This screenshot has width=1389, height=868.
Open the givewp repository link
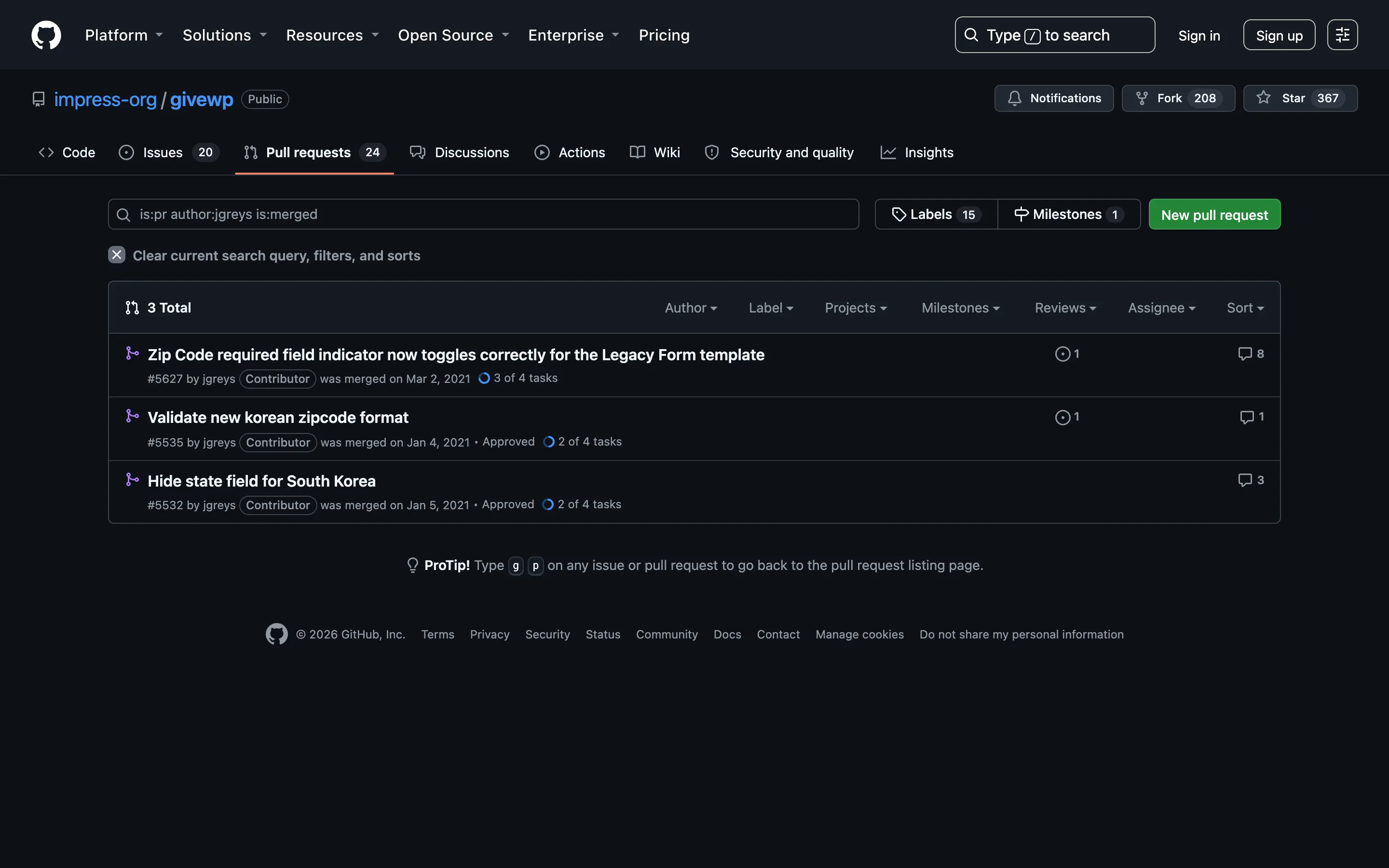(x=202, y=99)
